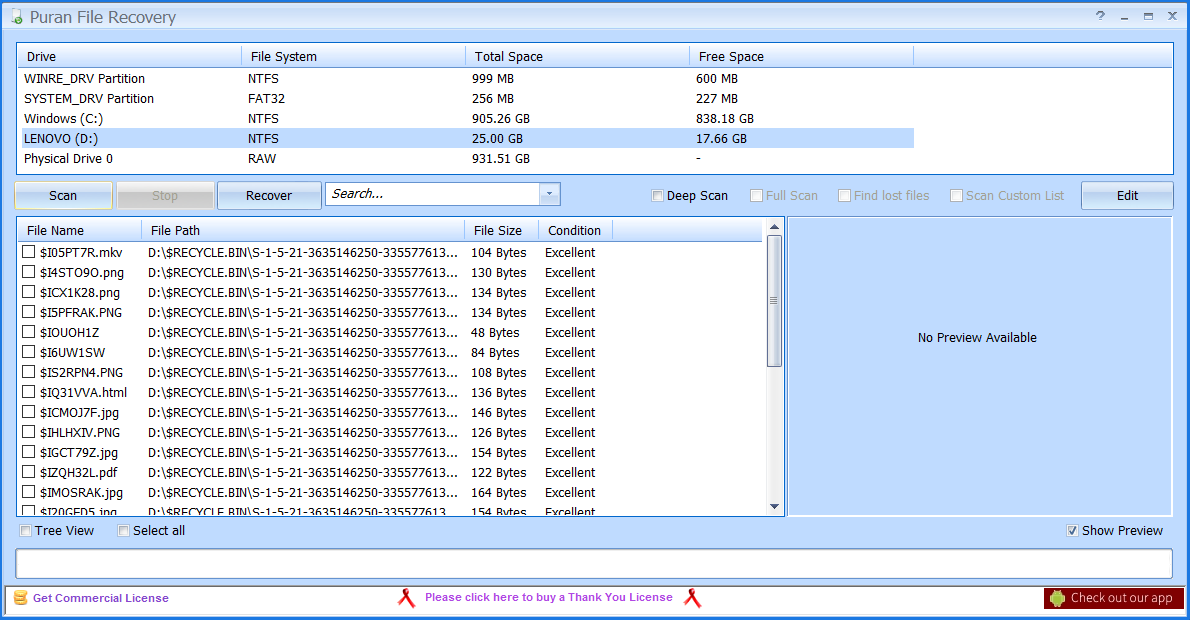Enable the Tree View checkbox
The height and width of the screenshot is (620, 1190).
tap(26, 530)
